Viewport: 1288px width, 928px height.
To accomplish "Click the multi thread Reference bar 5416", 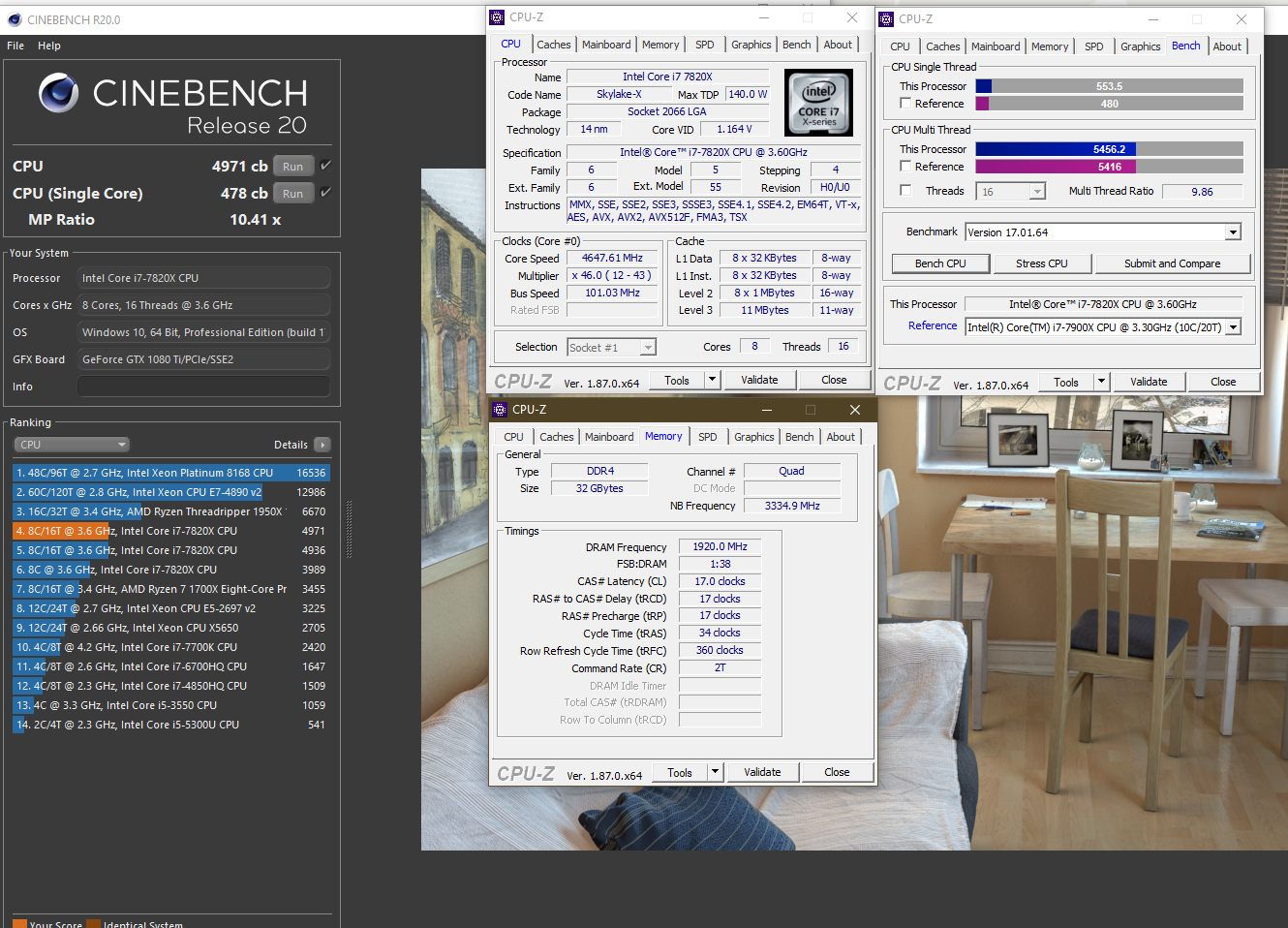I will pyautogui.click(x=1110, y=167).
